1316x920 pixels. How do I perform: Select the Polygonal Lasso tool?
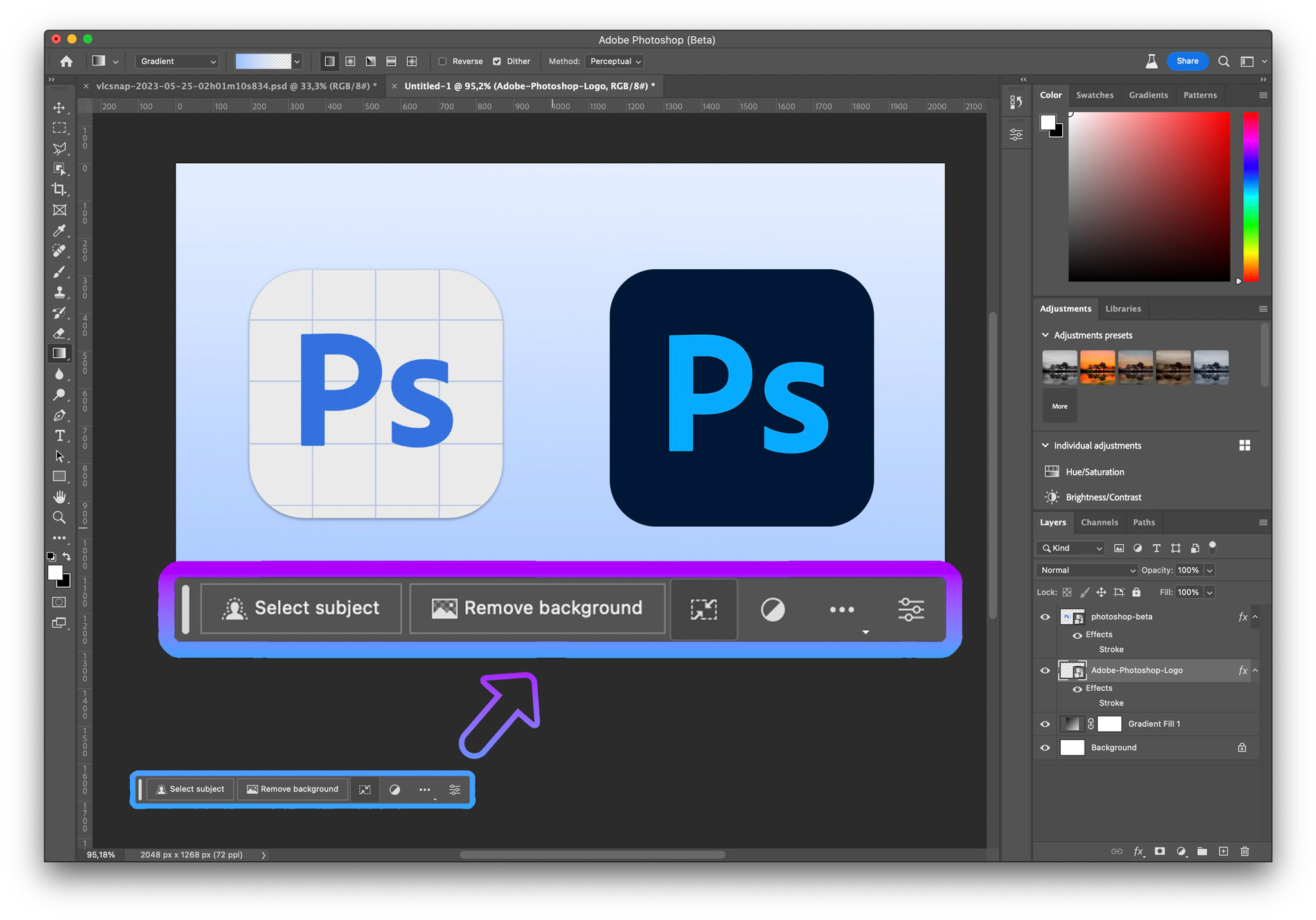point(59,148)
